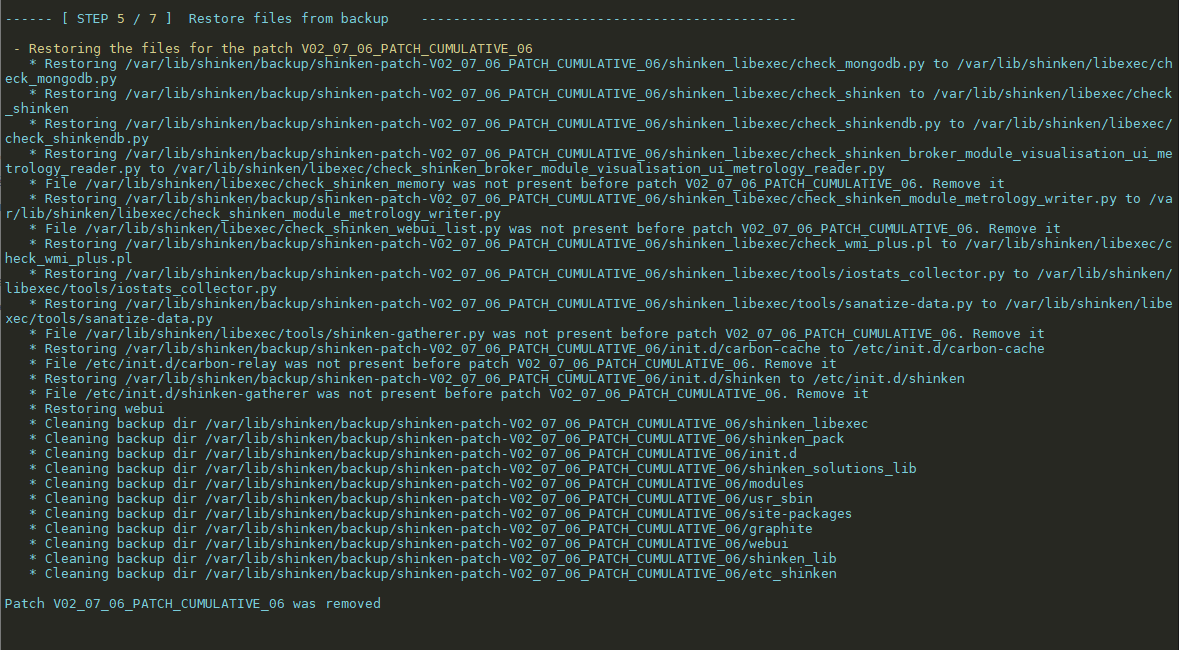Click the cleaning line ending in shinken_libexec
The width and height of the screenshot is (1179, 650).
click(449, 424)
